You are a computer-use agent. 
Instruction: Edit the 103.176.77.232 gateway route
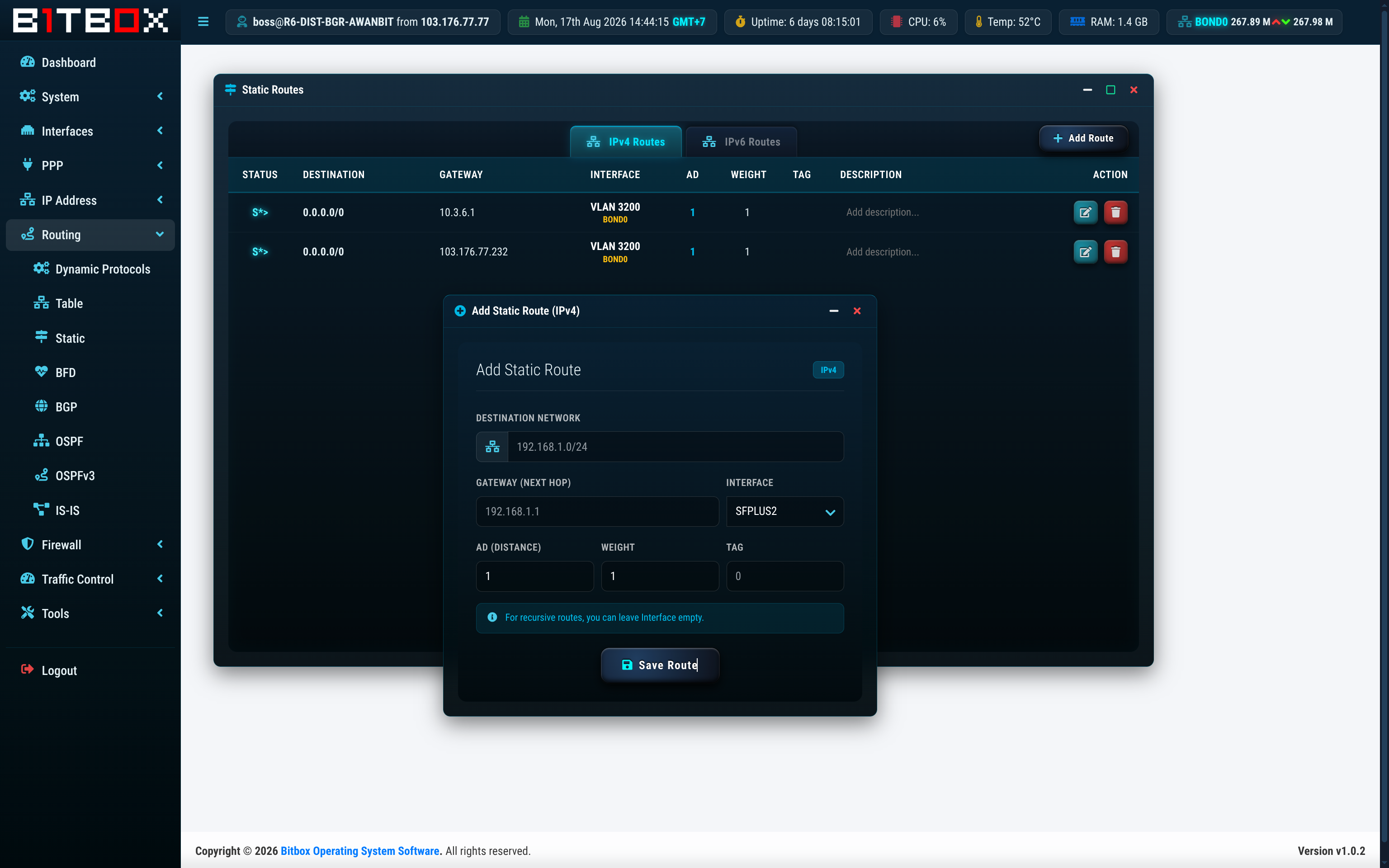click(1085, 252)
